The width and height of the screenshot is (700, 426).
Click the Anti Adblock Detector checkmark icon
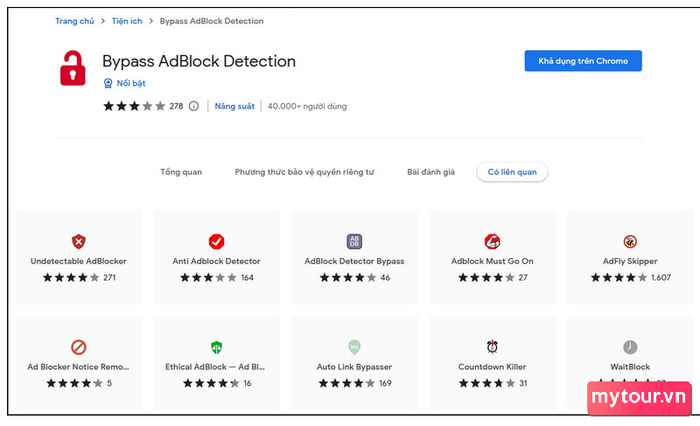[217, 242]
